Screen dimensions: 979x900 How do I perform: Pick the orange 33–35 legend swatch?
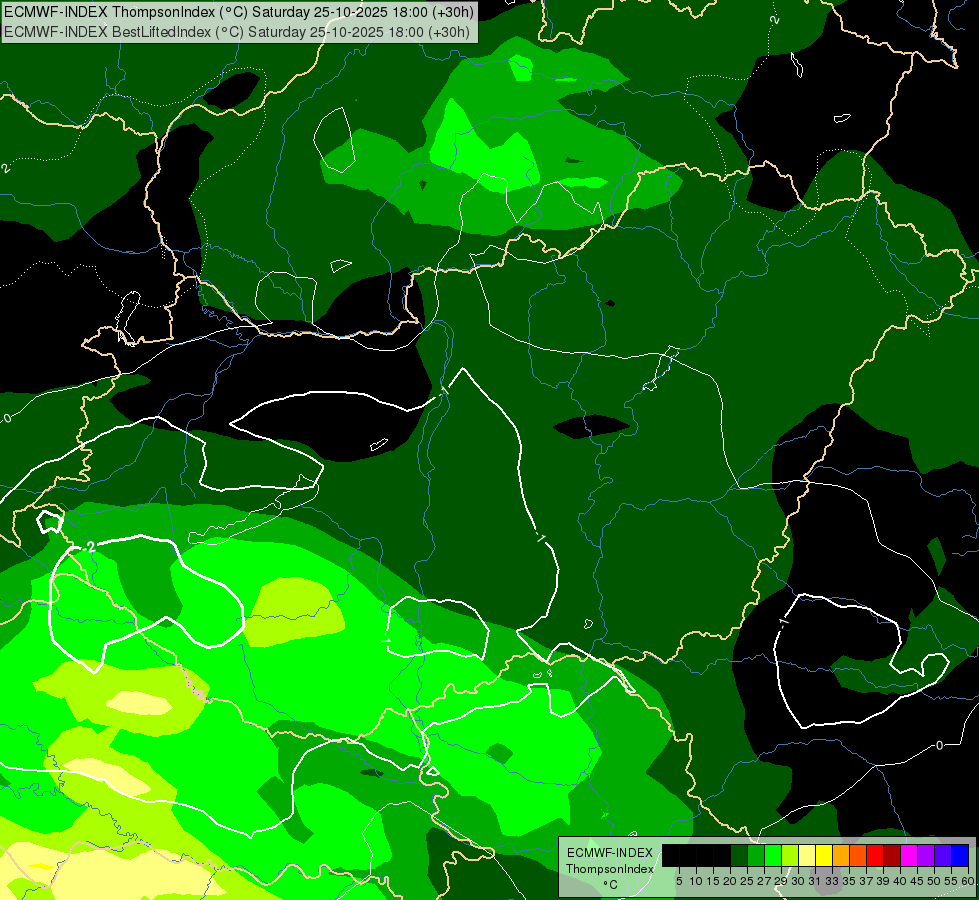pyautogui.click(x=841, y=856)
